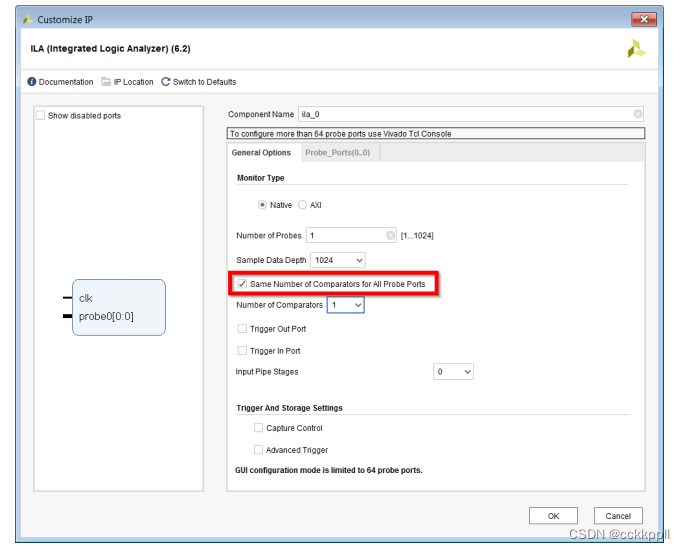Click the IP Location folder icon
Screen dimensions: 685x551
(x=106, y=82)
